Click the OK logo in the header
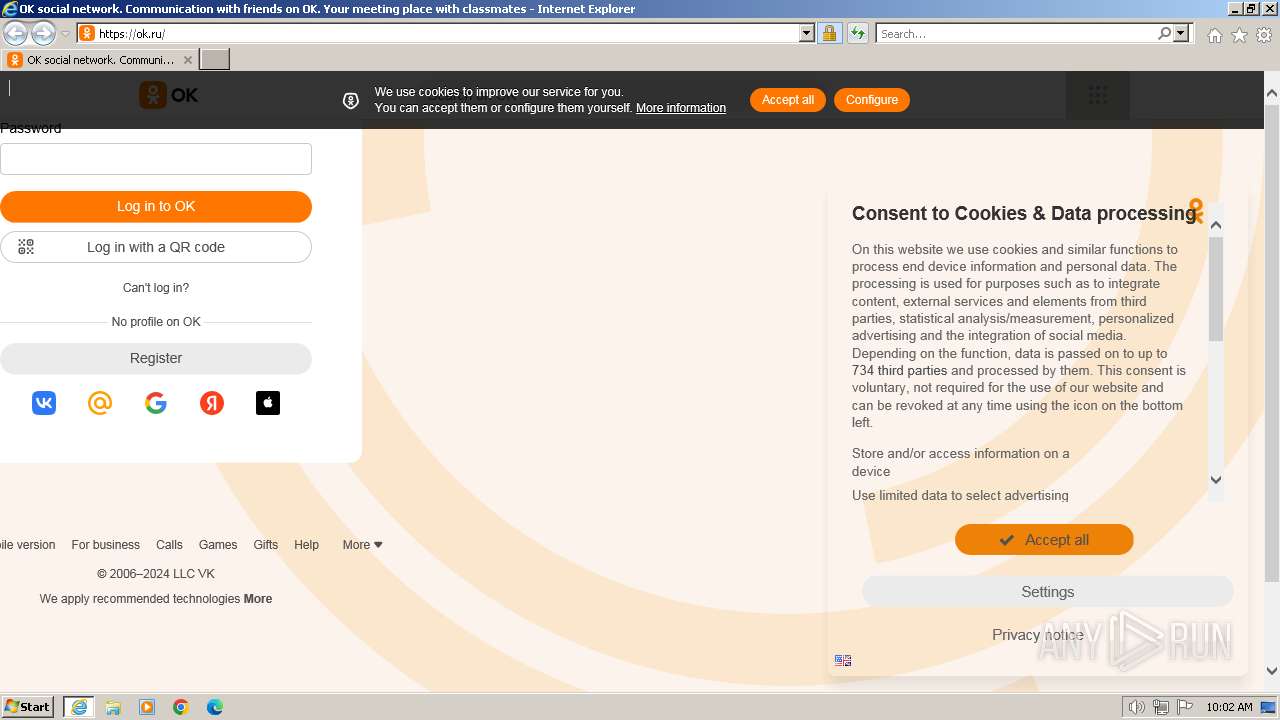Image resolution: width=1280 pixels, height=720 pixels. pos(169,95)
